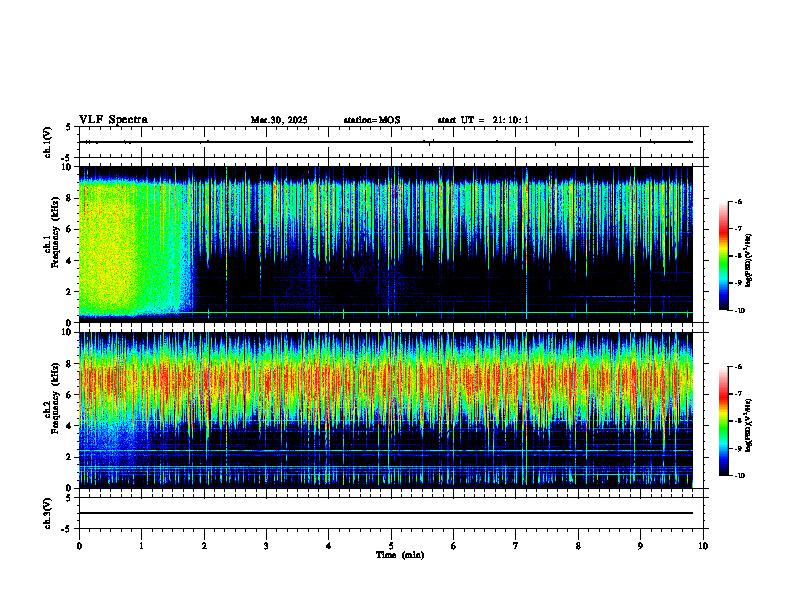Screen dimensions: 792x612
Task: Click tick label "6" on the Time axis
Action: pos(453,546)
